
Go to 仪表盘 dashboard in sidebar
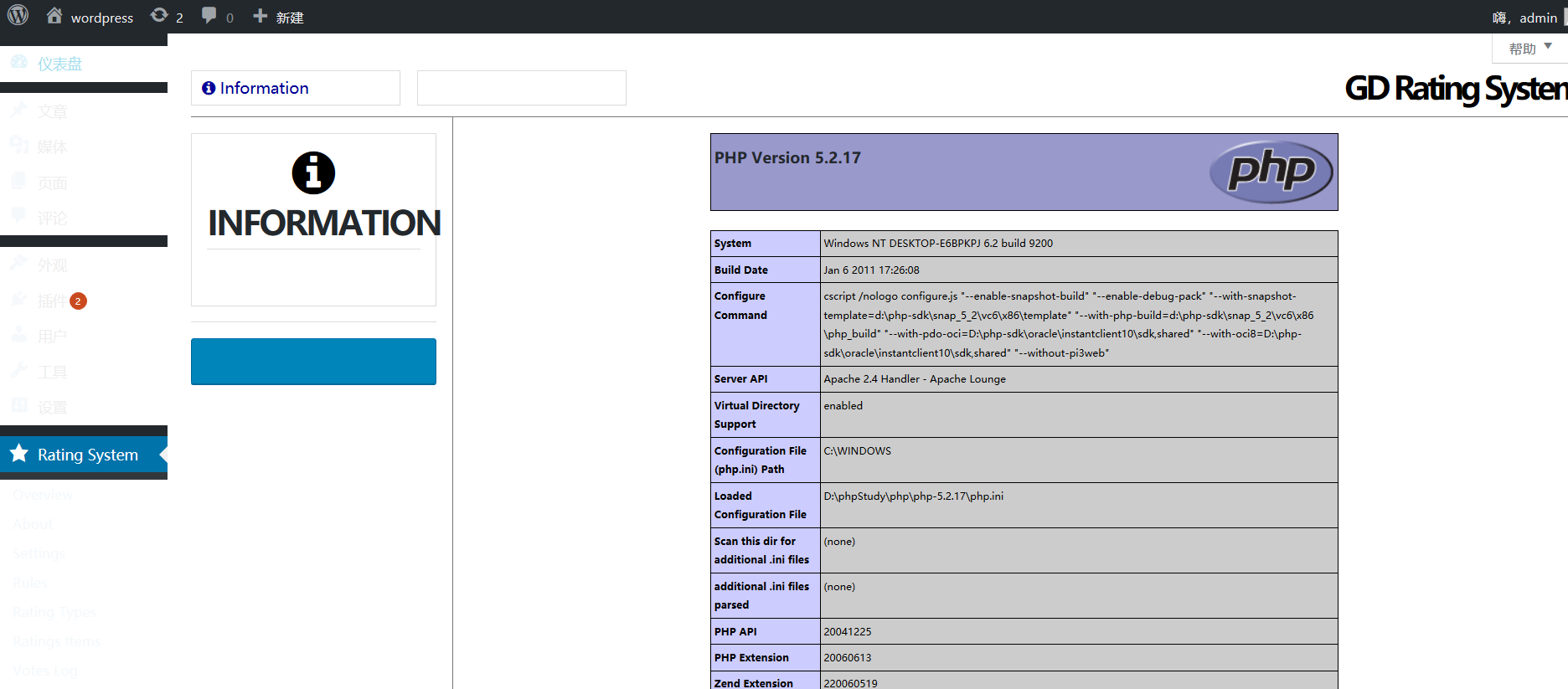click(x=84, y=64)
